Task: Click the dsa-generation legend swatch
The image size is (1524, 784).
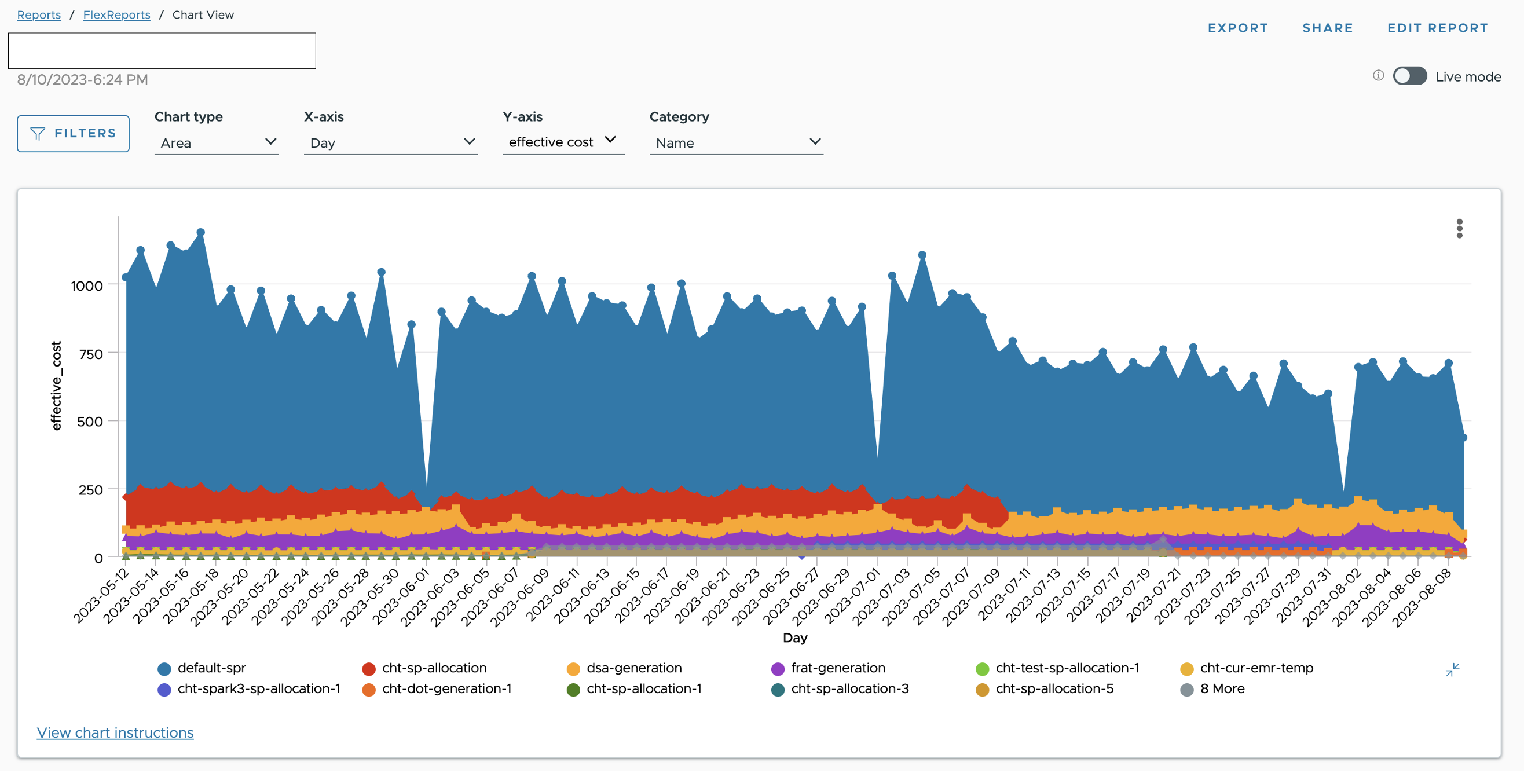Action: tap(573, 669)
